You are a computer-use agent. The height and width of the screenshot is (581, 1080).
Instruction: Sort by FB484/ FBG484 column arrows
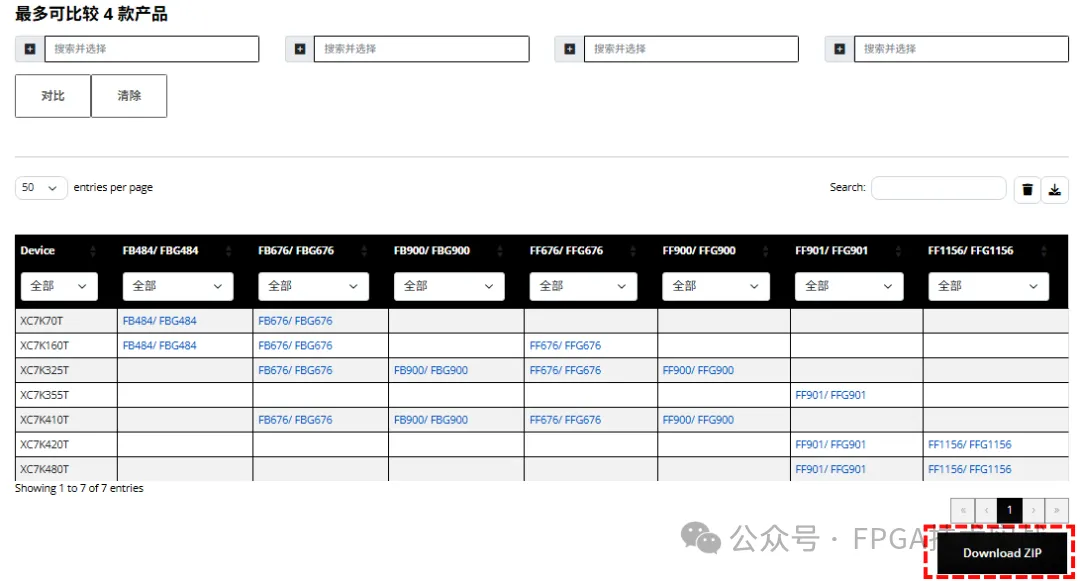click(x=228, y=251)
